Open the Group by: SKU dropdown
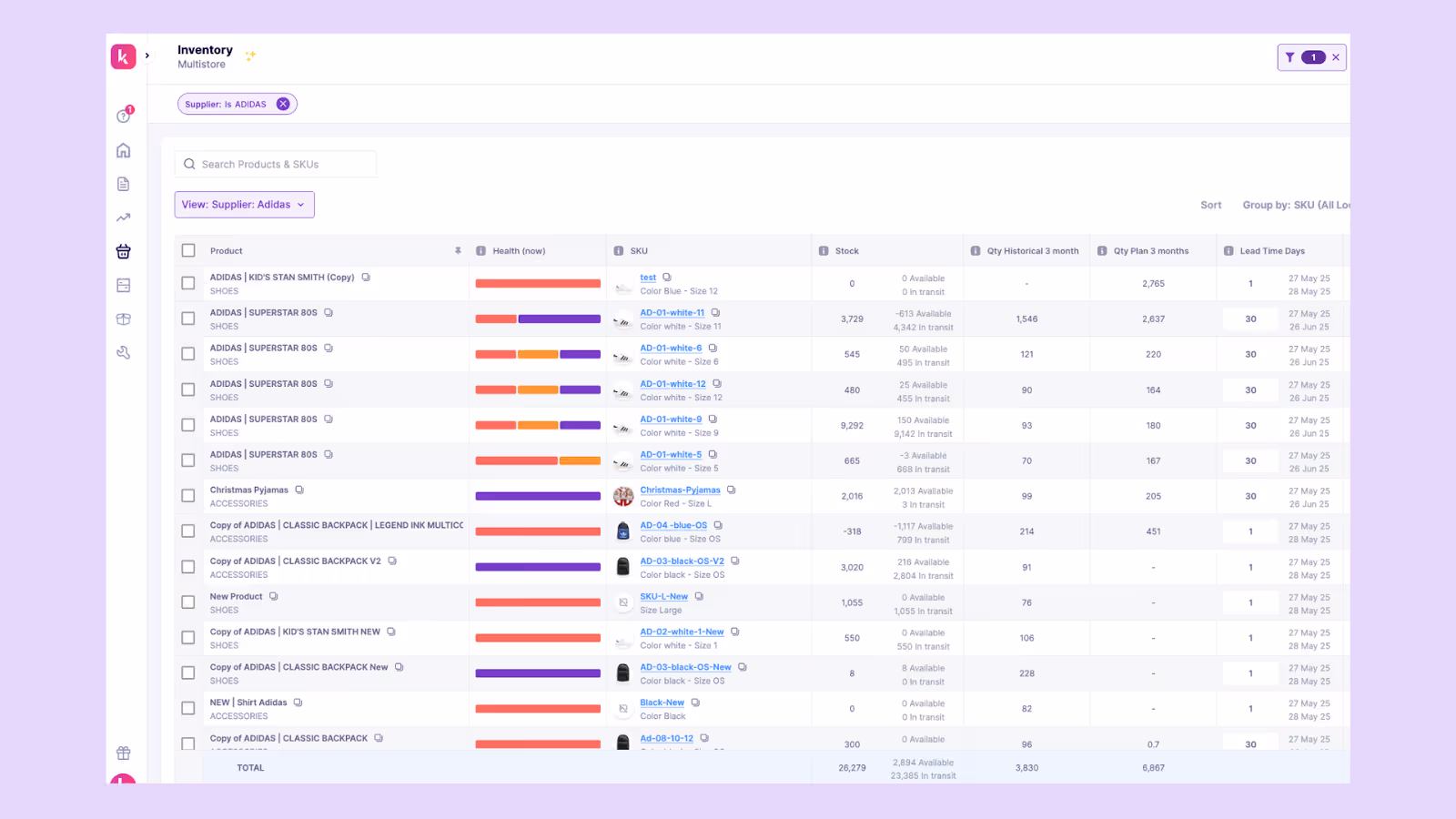 point(1296,205)
